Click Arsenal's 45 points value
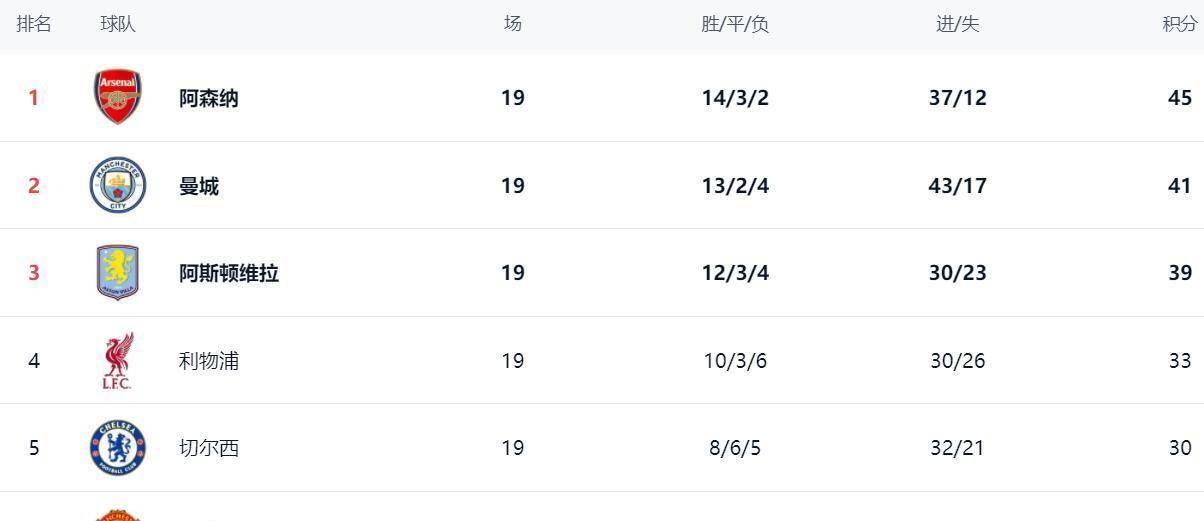 pos(1180,98)
